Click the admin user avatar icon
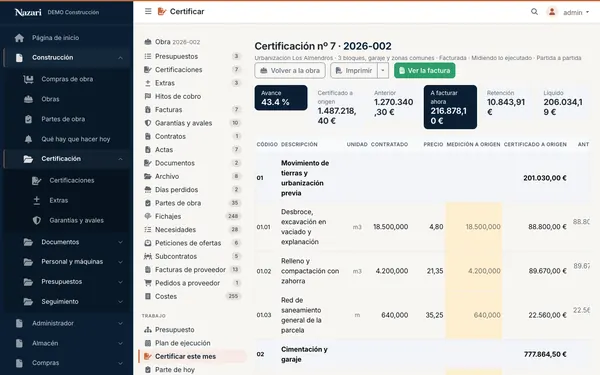This screenshot has height=375, width=600. point(552,12)
